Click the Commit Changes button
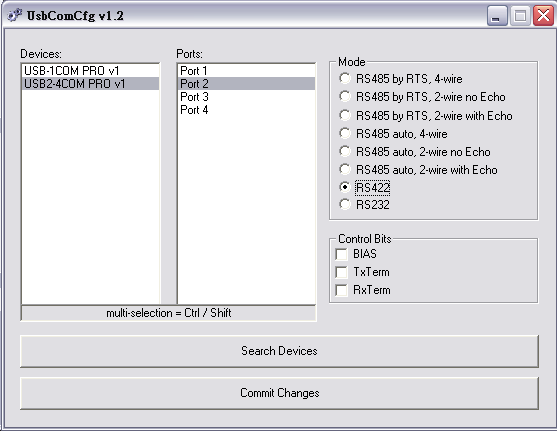 279,393
